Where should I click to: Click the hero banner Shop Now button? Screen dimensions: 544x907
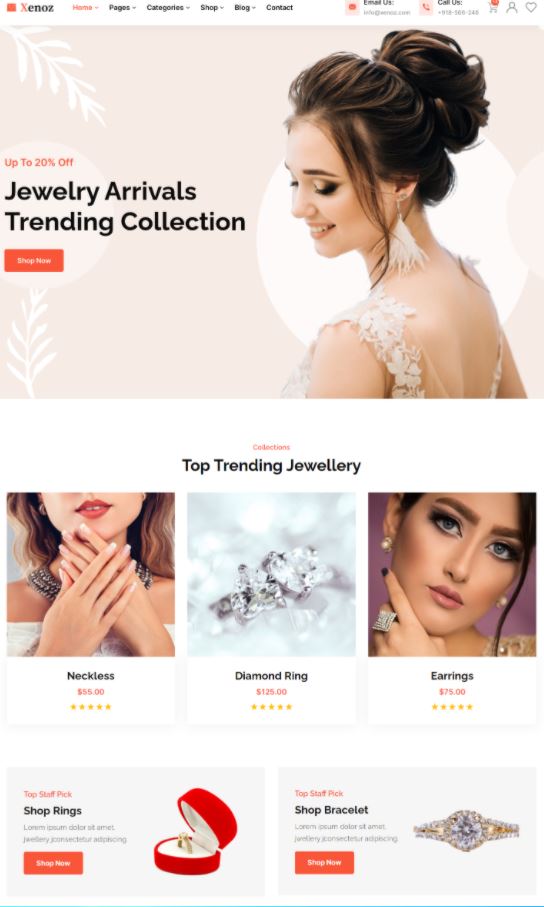34,260
